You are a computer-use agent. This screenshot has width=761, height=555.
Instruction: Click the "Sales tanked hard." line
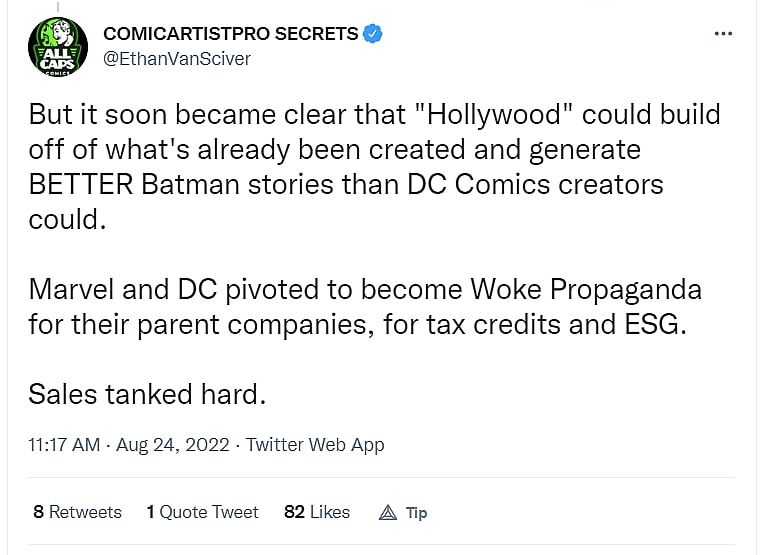coord(147,394)
